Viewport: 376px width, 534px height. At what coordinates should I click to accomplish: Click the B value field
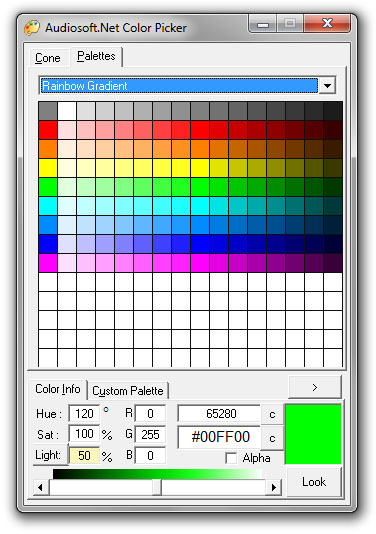tap(150, 455)
